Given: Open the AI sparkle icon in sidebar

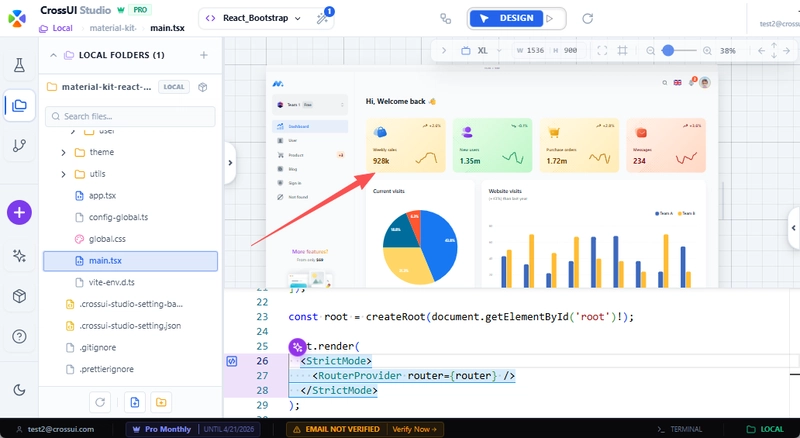Looking at the screenshot, I should pos(19,256).
